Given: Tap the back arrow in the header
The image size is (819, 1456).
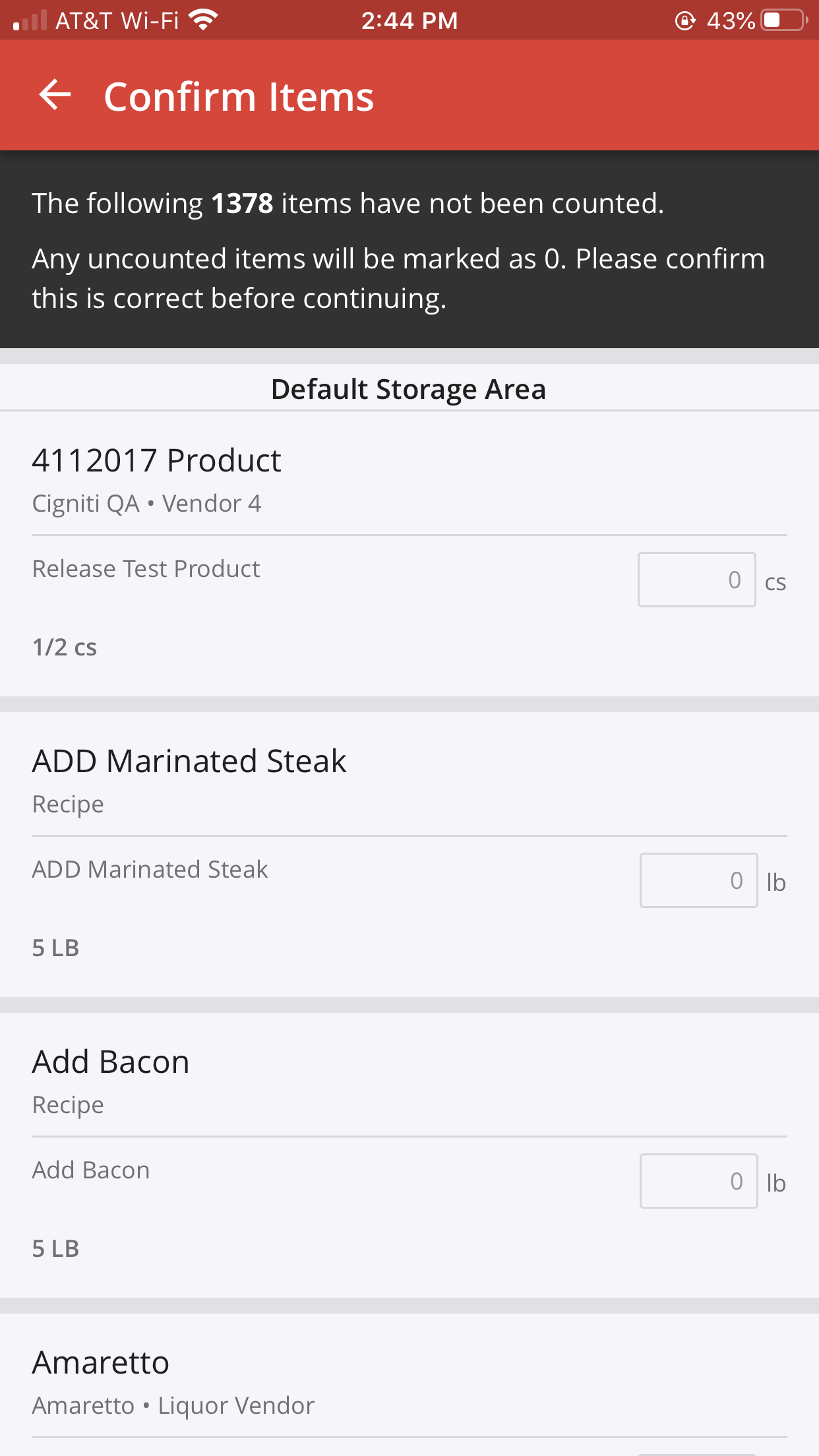Looking at the screenshot, I should (55, 96).
